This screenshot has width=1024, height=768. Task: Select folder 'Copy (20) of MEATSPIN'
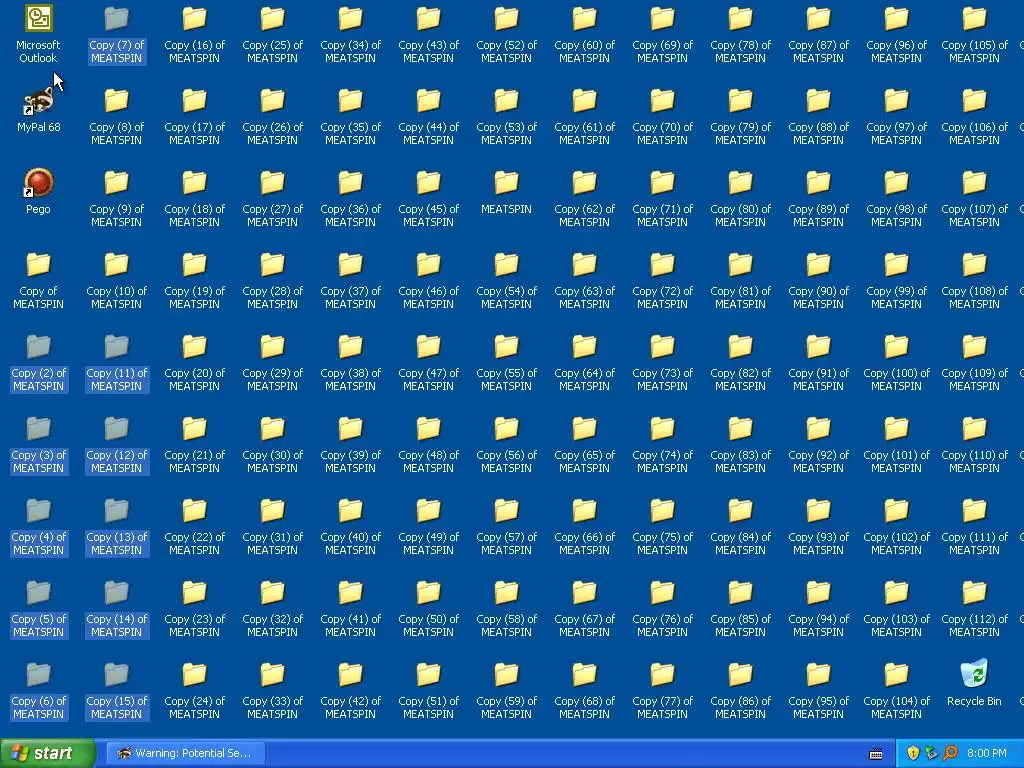[x=194, y=362]
